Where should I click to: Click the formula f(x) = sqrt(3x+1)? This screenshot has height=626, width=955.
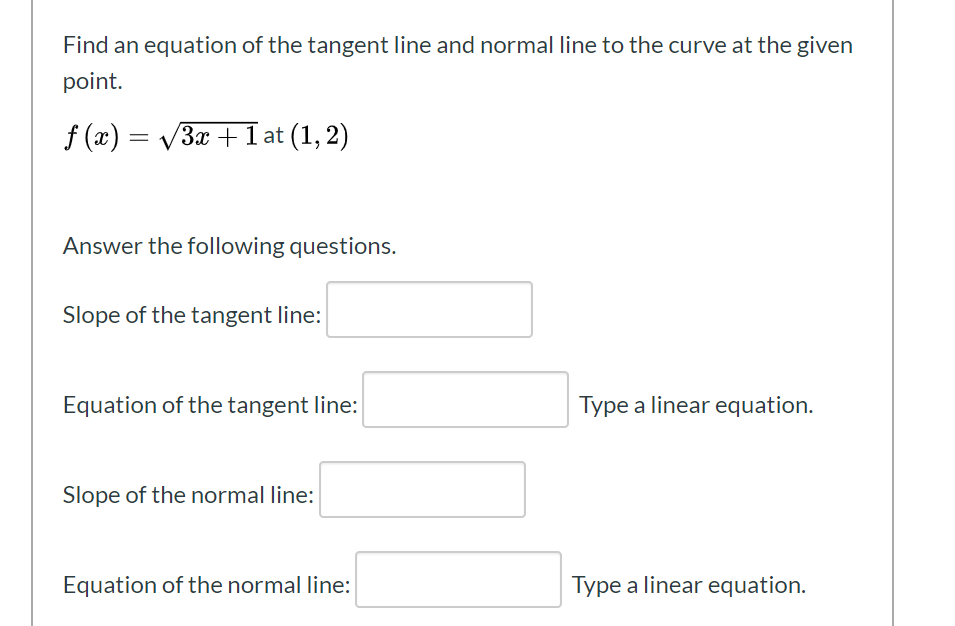click(x=160, y=134)
